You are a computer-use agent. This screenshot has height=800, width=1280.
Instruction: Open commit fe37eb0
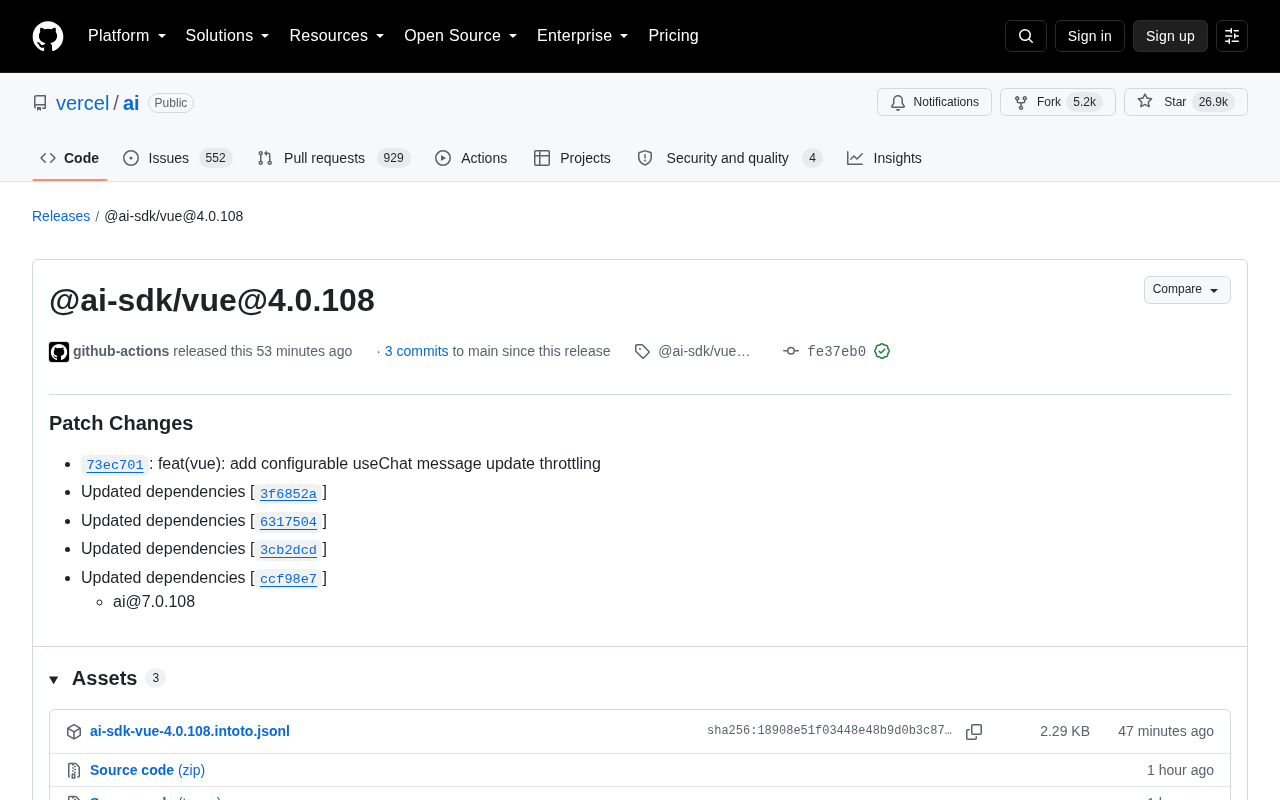coord(836,352)
